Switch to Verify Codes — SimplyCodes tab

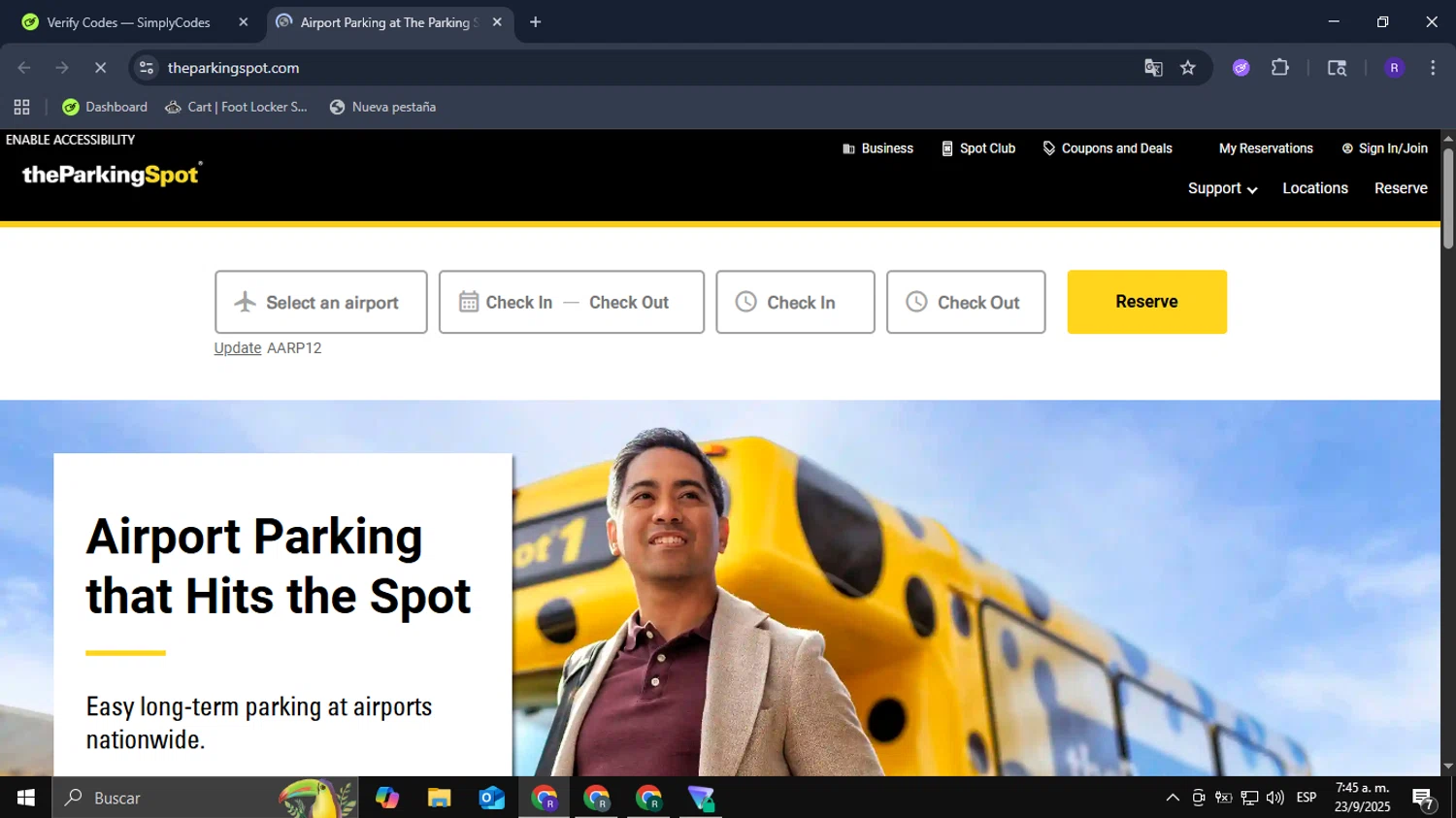tap(128, 22)
